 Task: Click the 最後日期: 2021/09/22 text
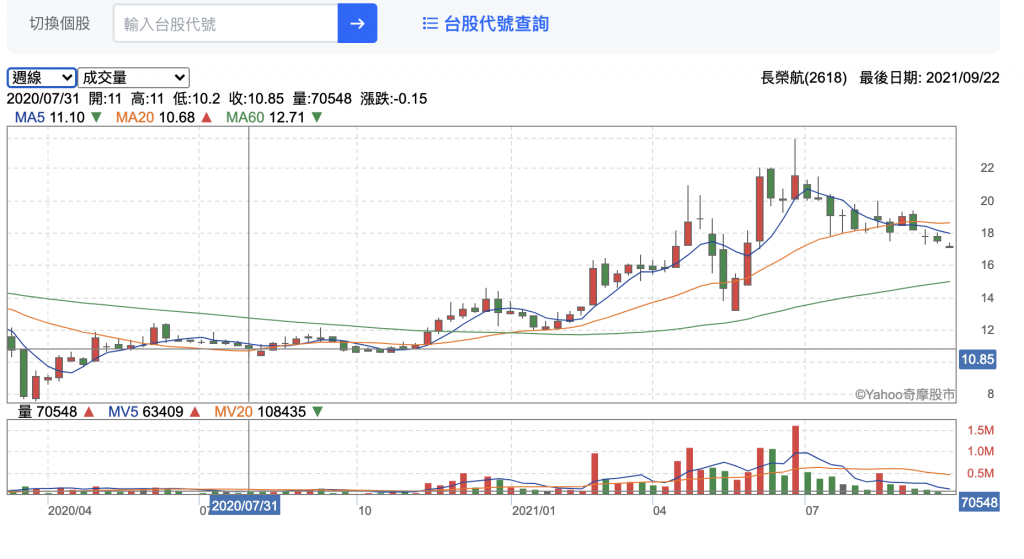coord(929,78)
